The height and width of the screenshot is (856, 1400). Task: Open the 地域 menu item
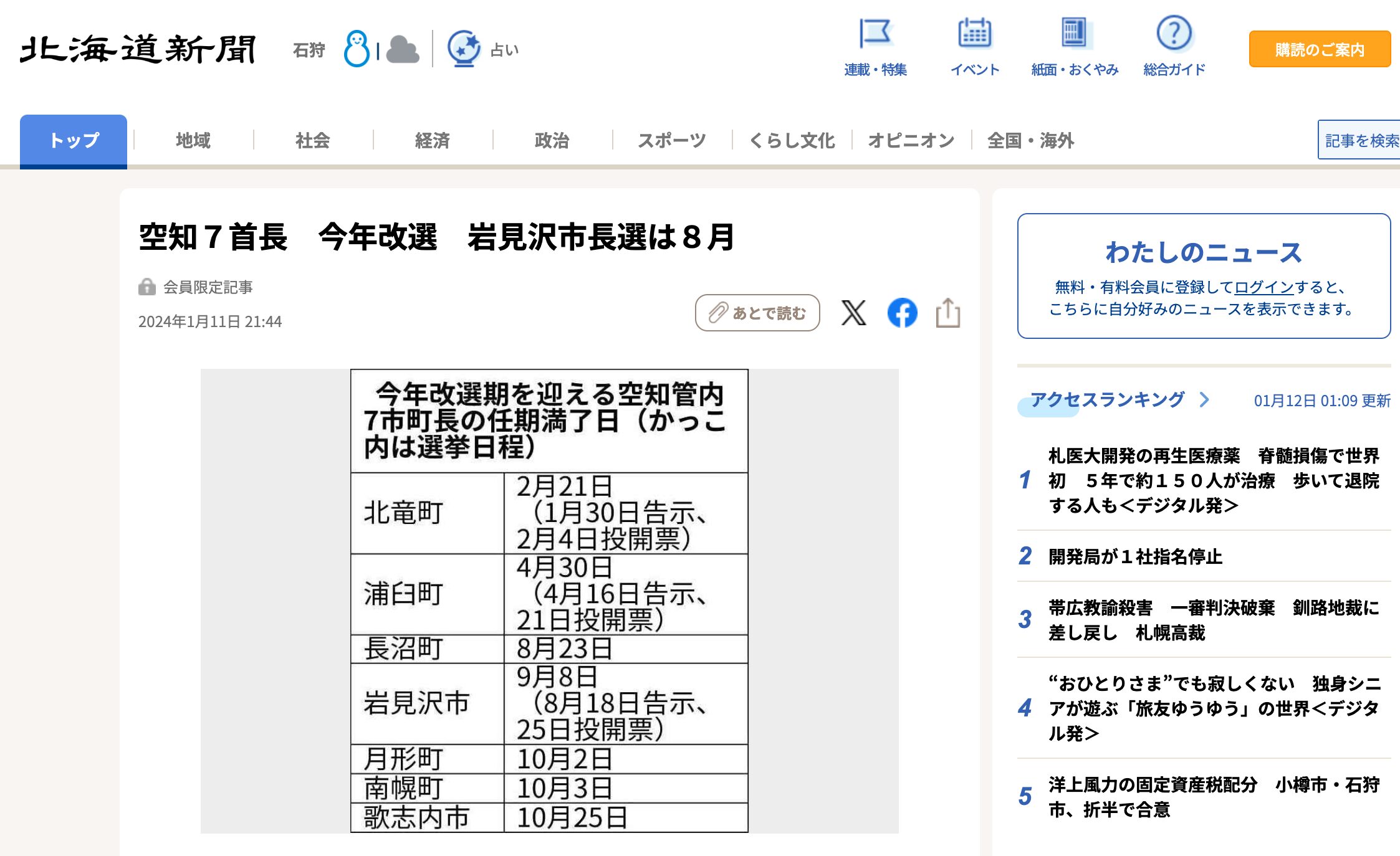click(193, 140)
